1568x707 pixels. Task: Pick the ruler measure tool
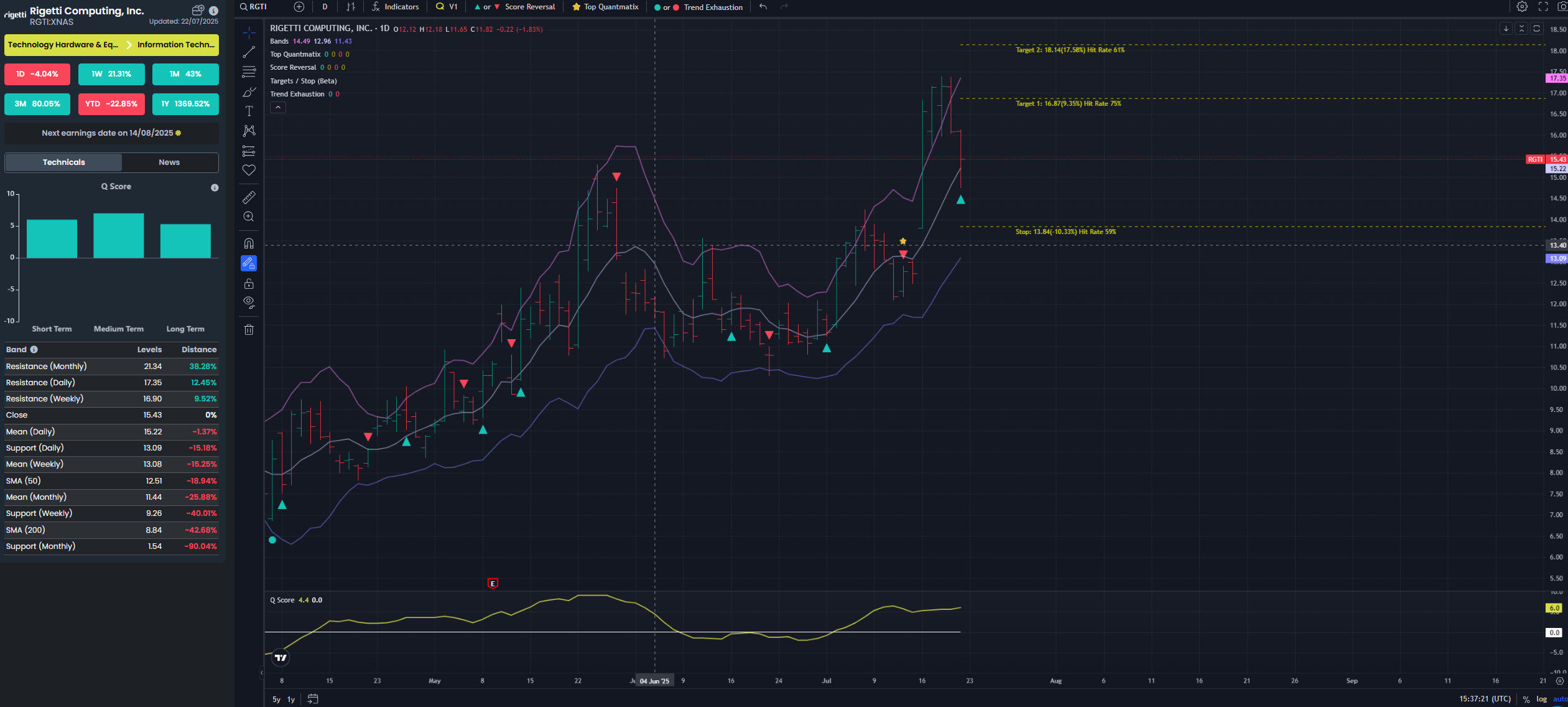pyautogui.click(x=249, y=197)
